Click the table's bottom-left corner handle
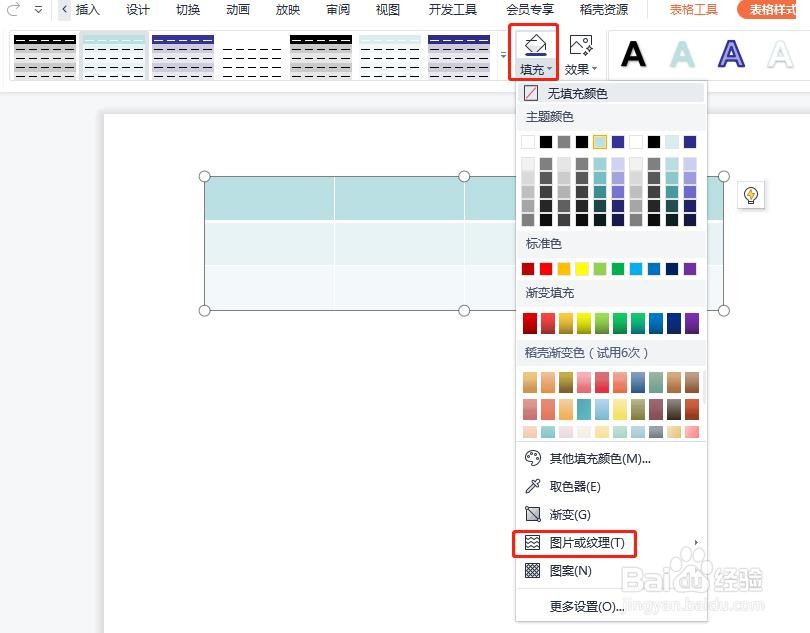The width and height of the screenshot is (810, 633). click(205, 311)
